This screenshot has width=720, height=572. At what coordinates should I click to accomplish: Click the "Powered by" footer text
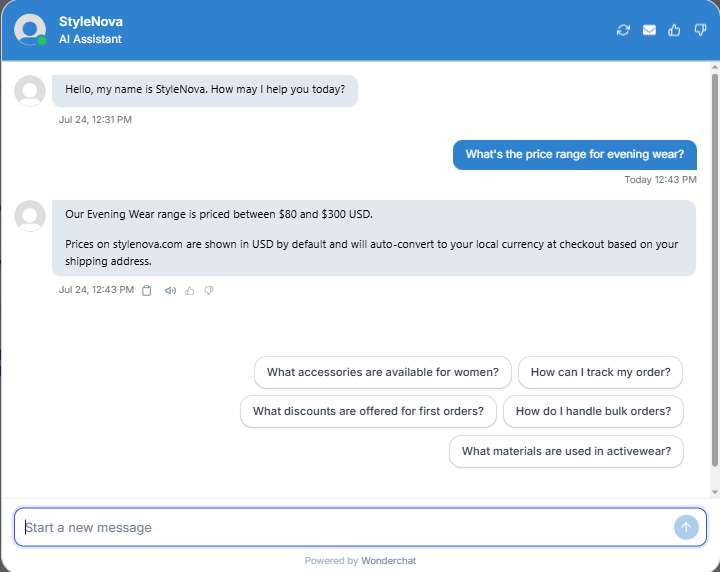point(331,561)
